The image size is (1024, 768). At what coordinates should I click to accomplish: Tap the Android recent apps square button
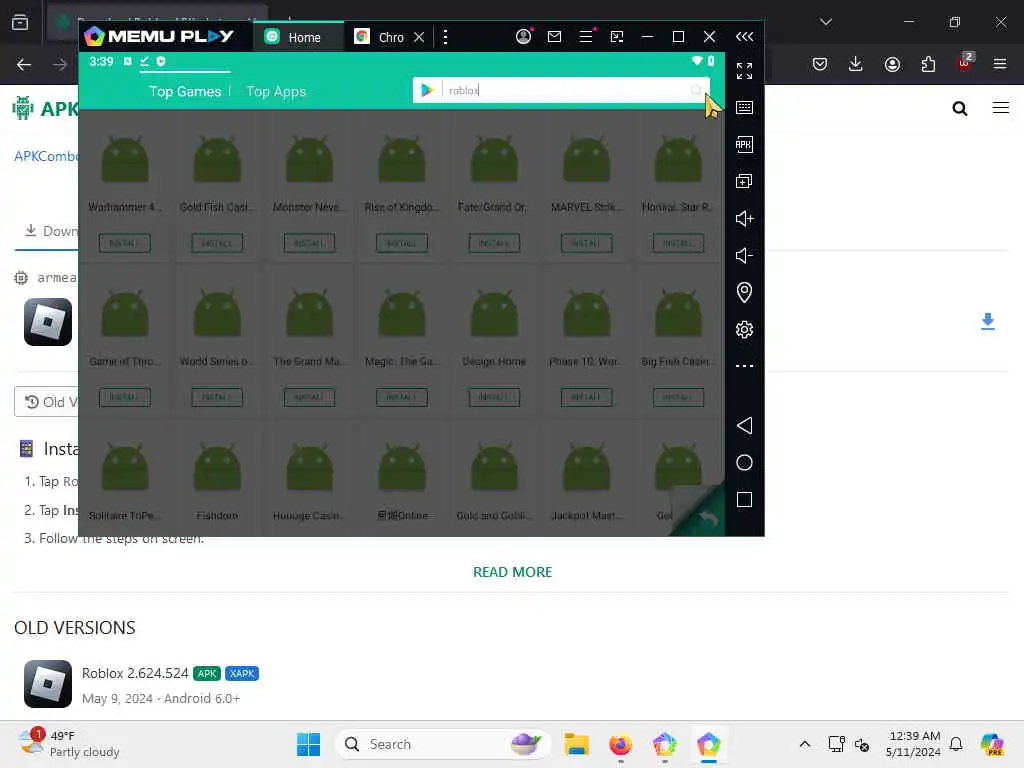click(x=744, y=500)
